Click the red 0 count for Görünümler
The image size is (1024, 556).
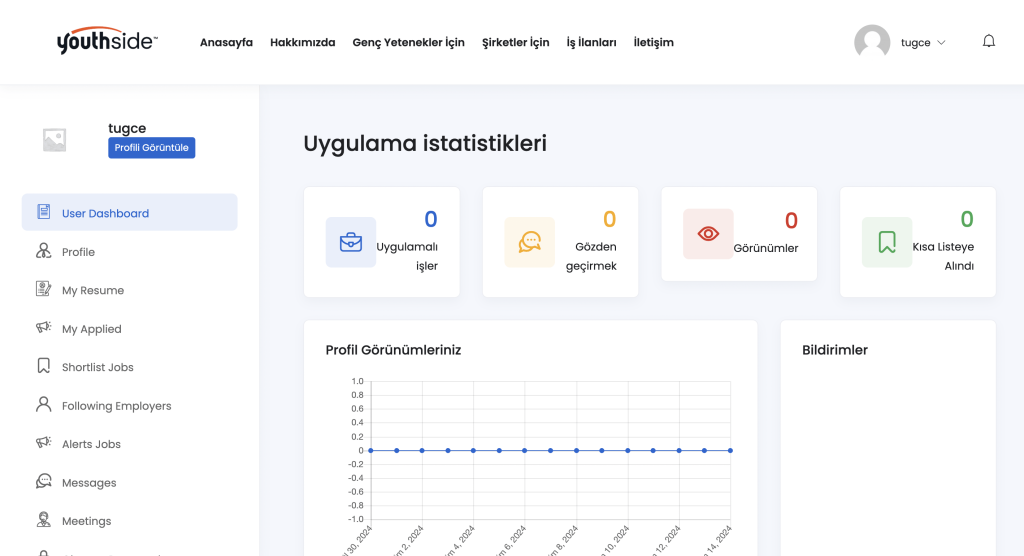coord(791,221)
